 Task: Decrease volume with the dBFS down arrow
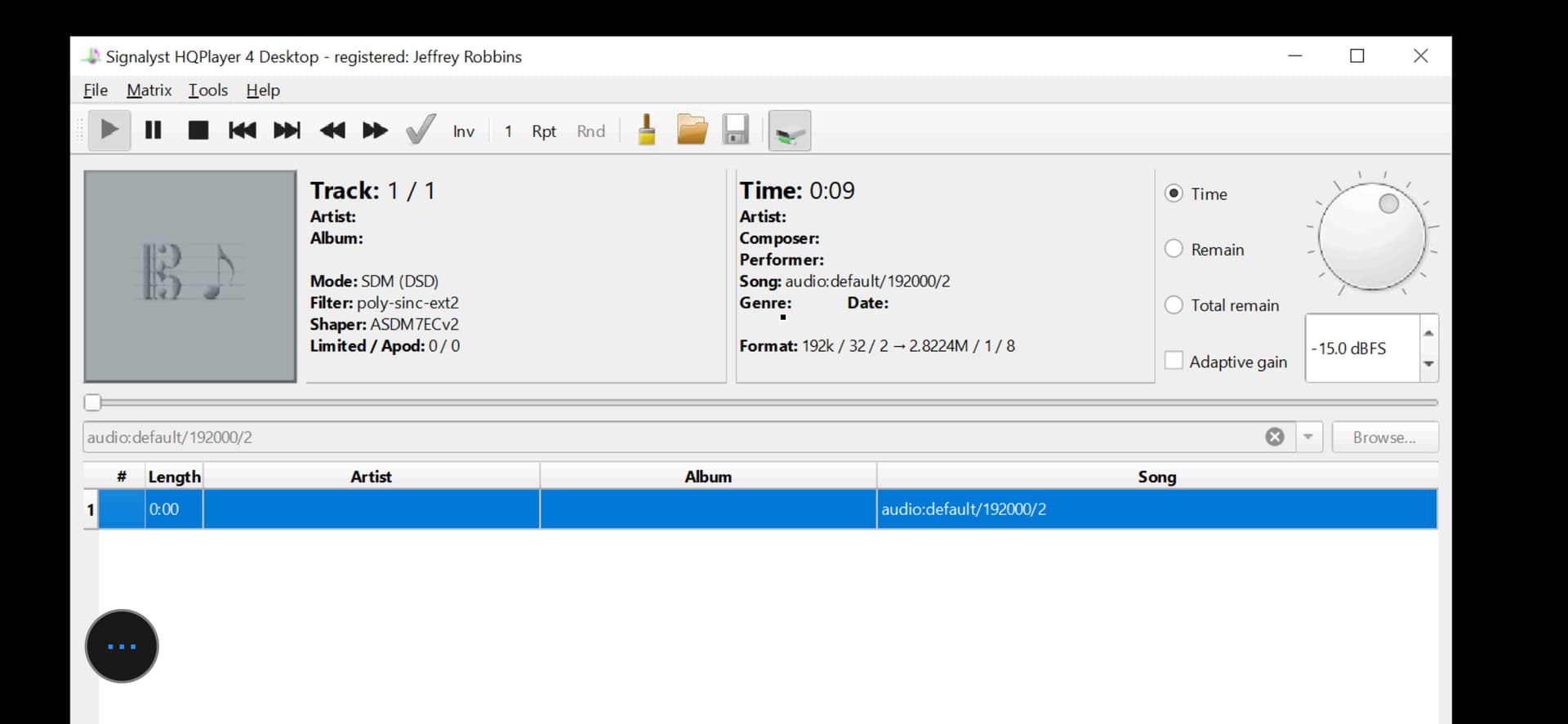pyautogui.click(x=1428, y=364)
